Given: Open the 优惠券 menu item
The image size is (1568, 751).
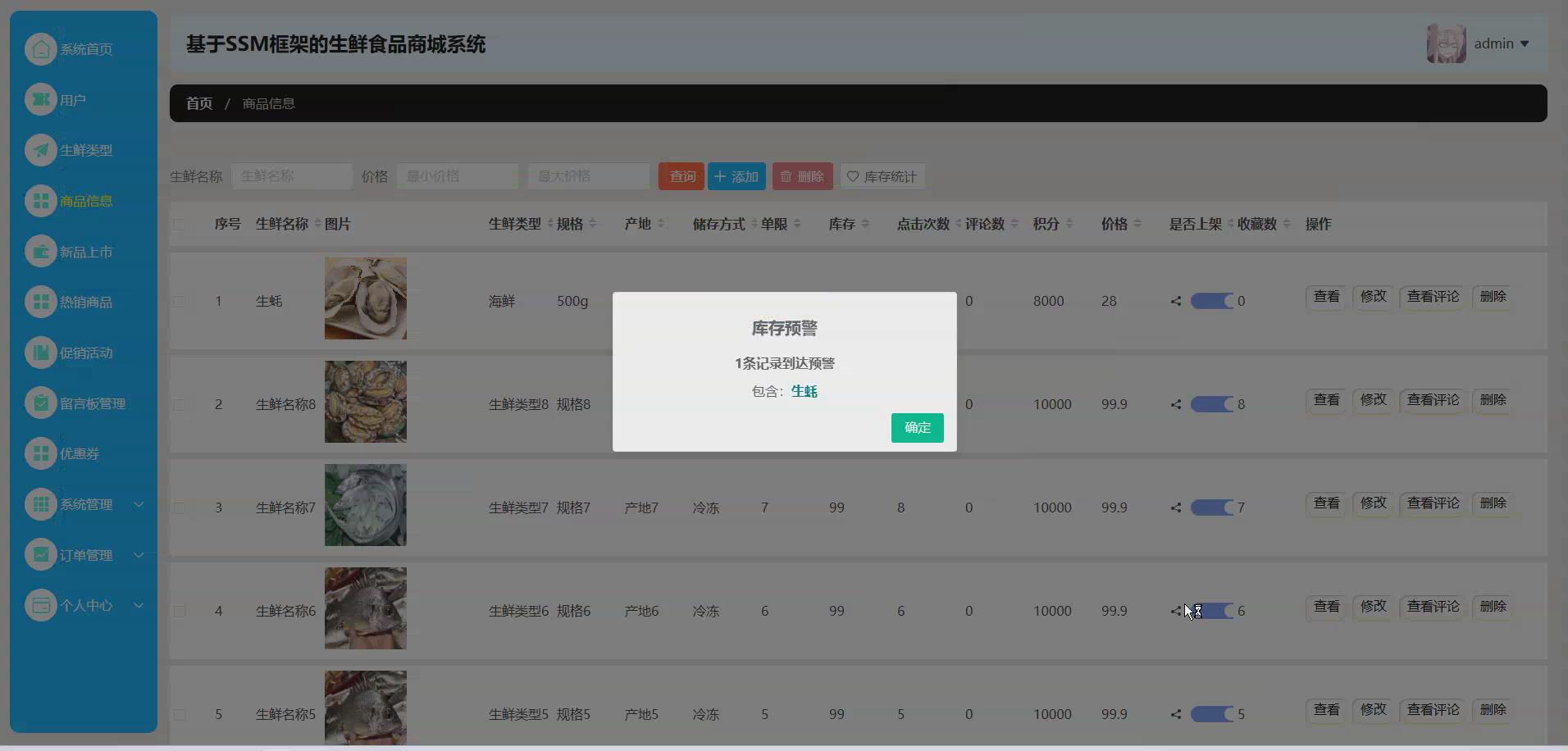Looking at the screenshot, I should click(80, 453).
